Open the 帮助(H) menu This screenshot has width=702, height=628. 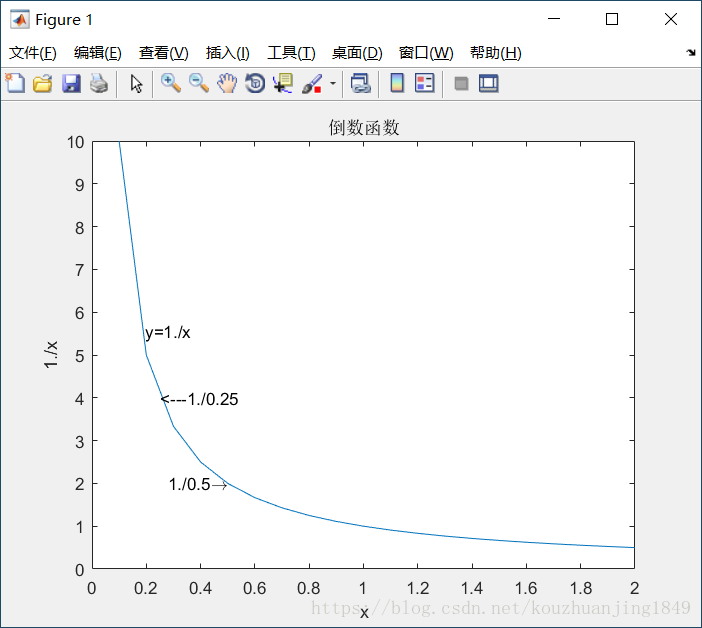pos(496,53)
